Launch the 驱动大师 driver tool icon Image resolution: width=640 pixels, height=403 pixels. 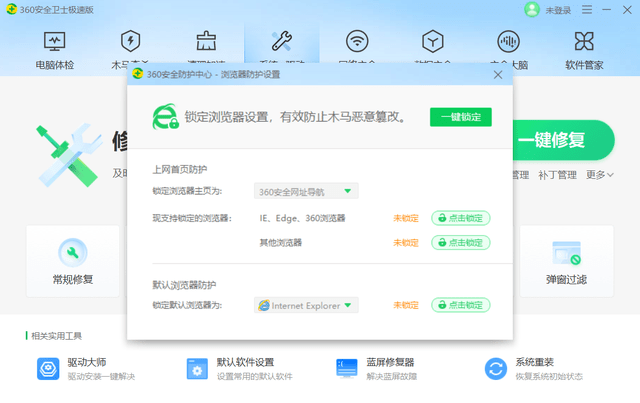click(48, 369)
